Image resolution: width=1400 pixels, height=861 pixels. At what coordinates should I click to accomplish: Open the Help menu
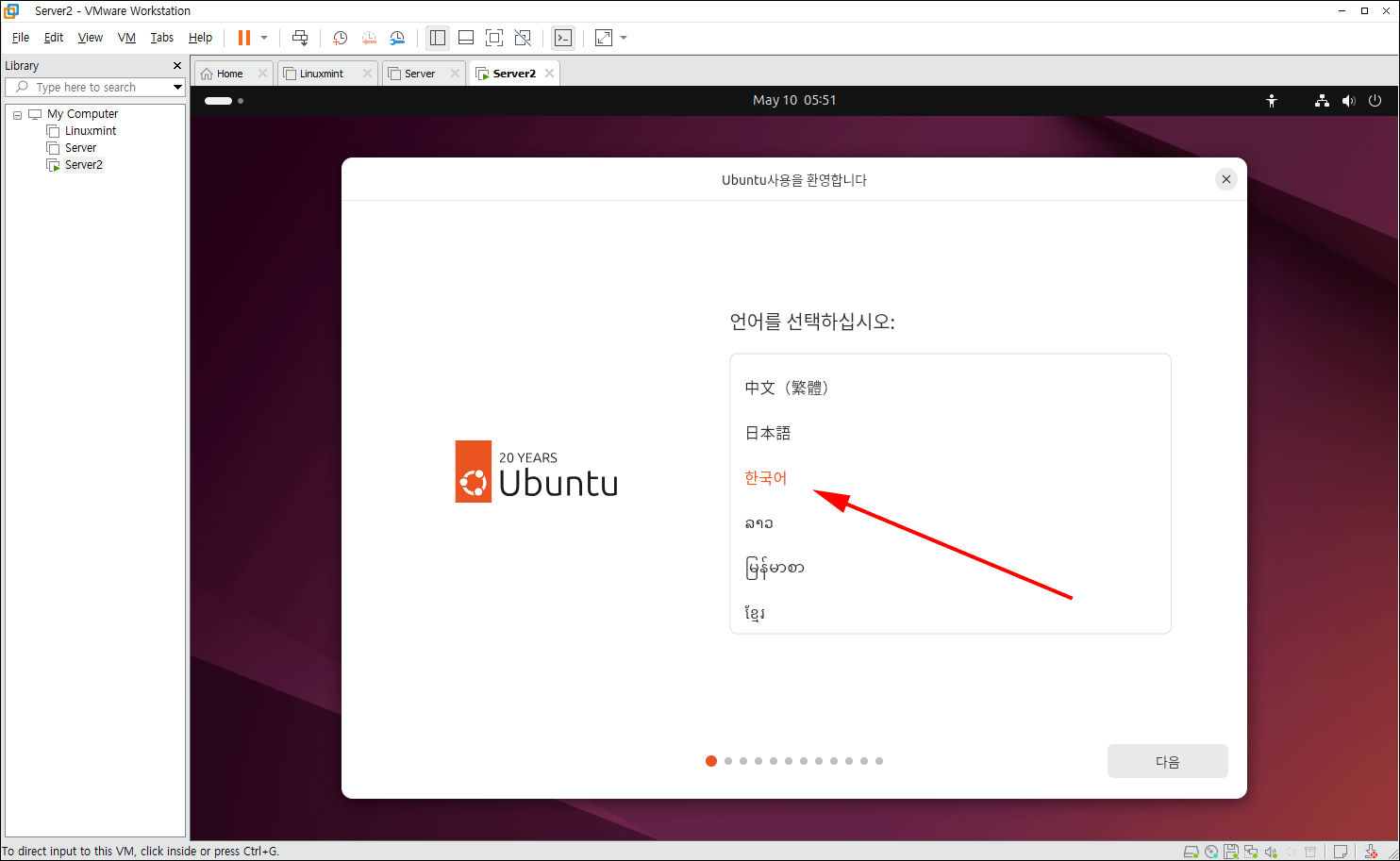pos(200,38)
